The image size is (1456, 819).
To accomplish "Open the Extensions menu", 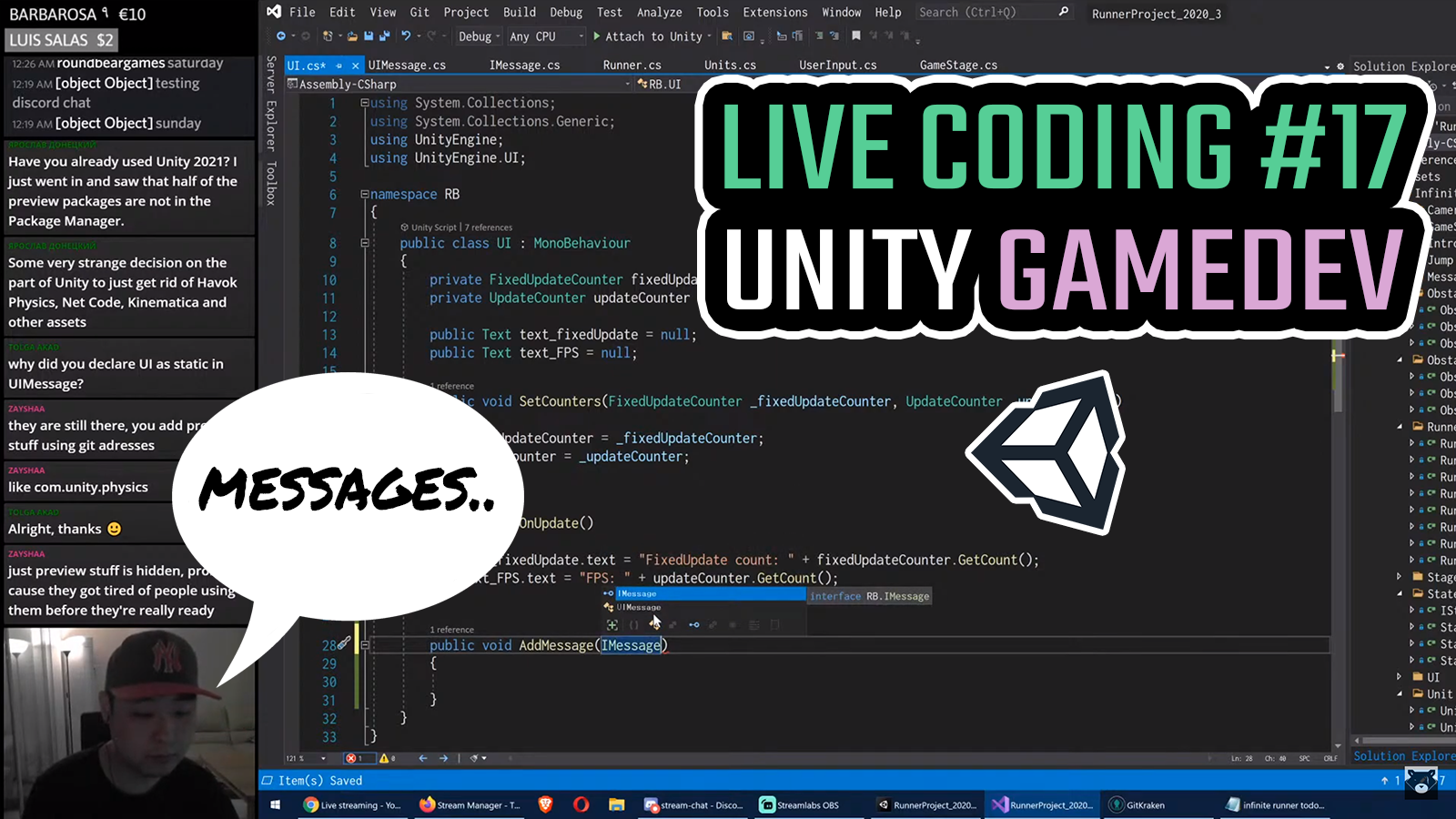I will coord(775,12).
